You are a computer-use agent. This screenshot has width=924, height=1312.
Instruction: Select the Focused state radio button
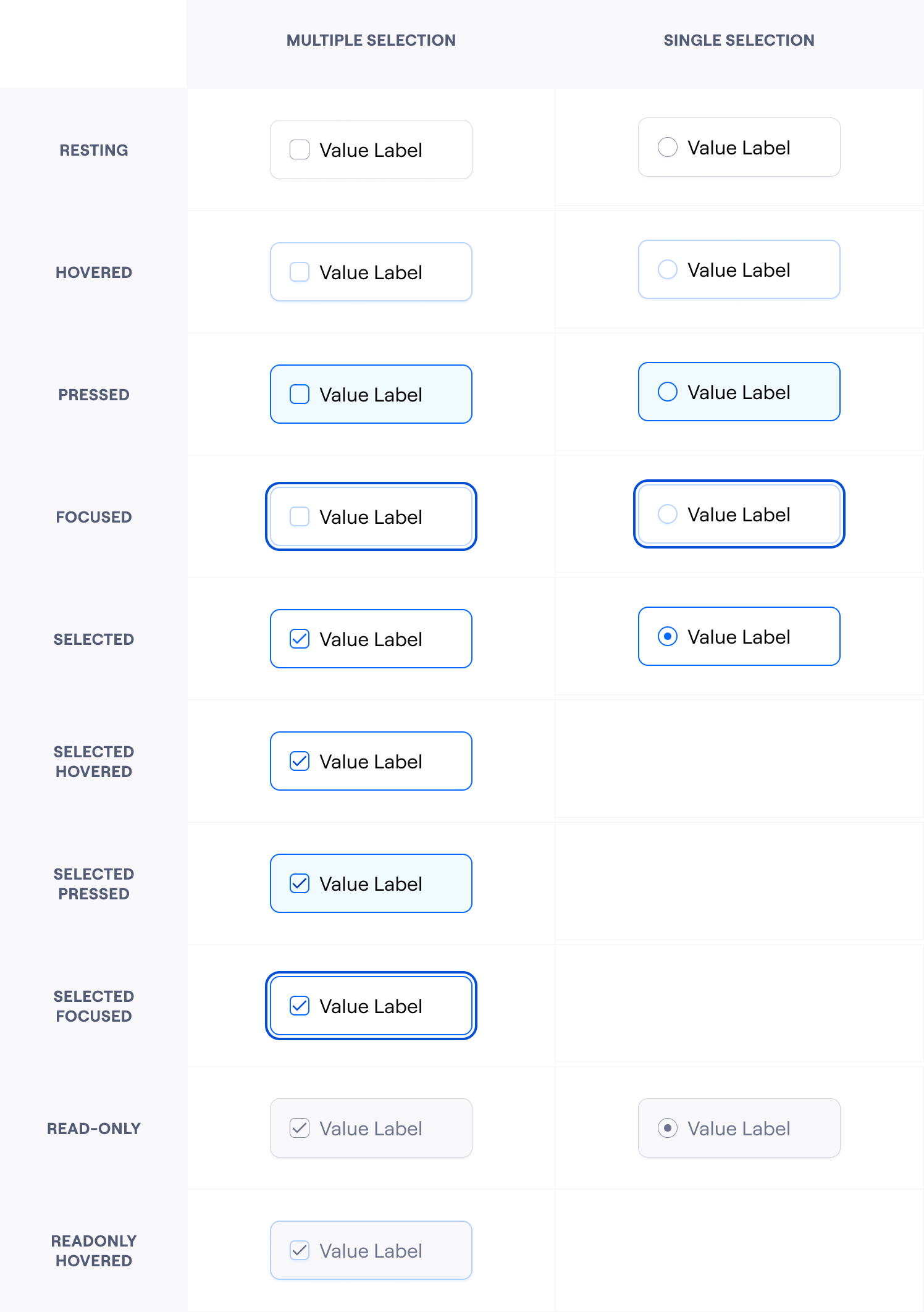coord(668,514)
